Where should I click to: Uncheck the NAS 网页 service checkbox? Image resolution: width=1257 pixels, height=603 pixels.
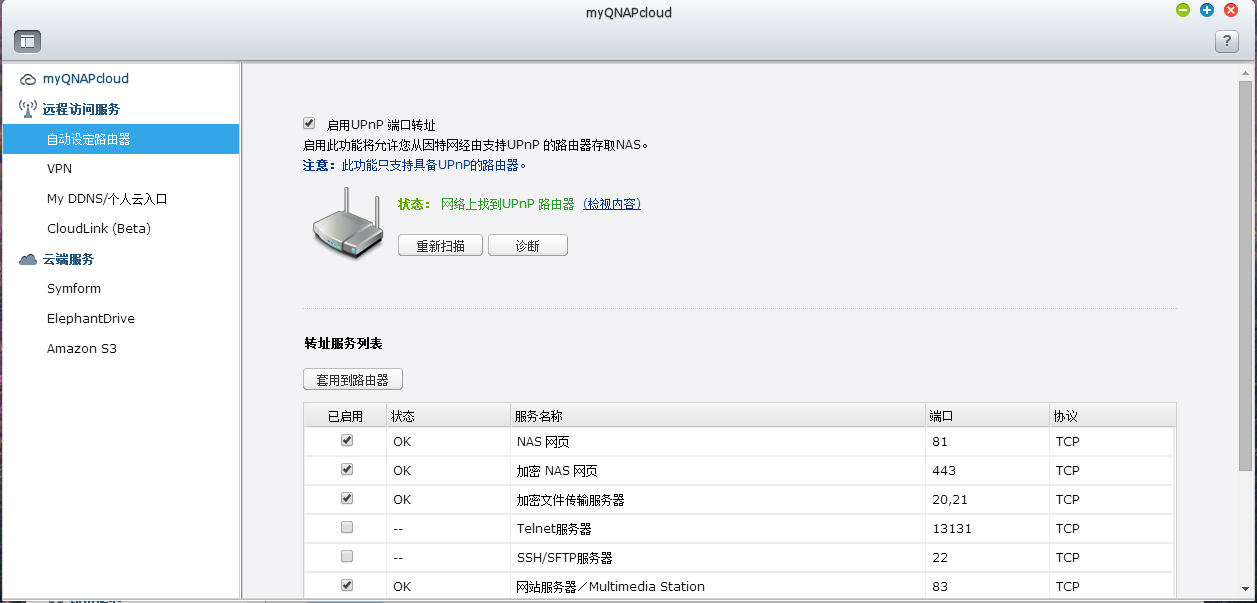click(347, 440)
